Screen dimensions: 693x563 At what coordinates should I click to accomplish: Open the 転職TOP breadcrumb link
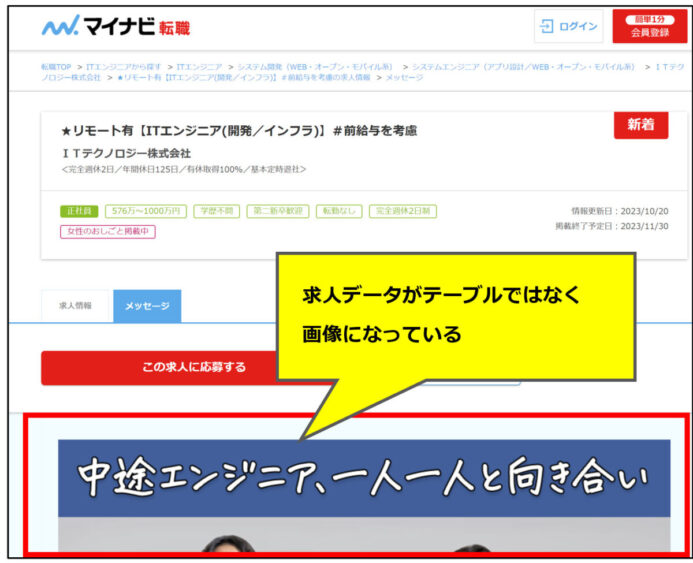point(56,67)
